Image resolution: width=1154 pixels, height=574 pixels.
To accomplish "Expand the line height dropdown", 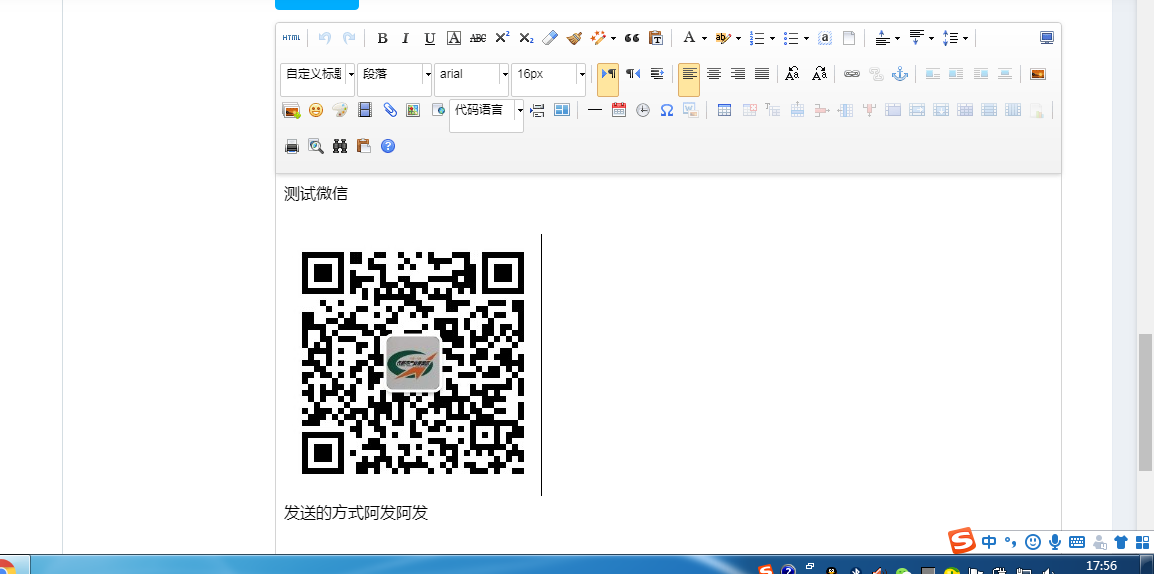I will (x=965, y=38).
